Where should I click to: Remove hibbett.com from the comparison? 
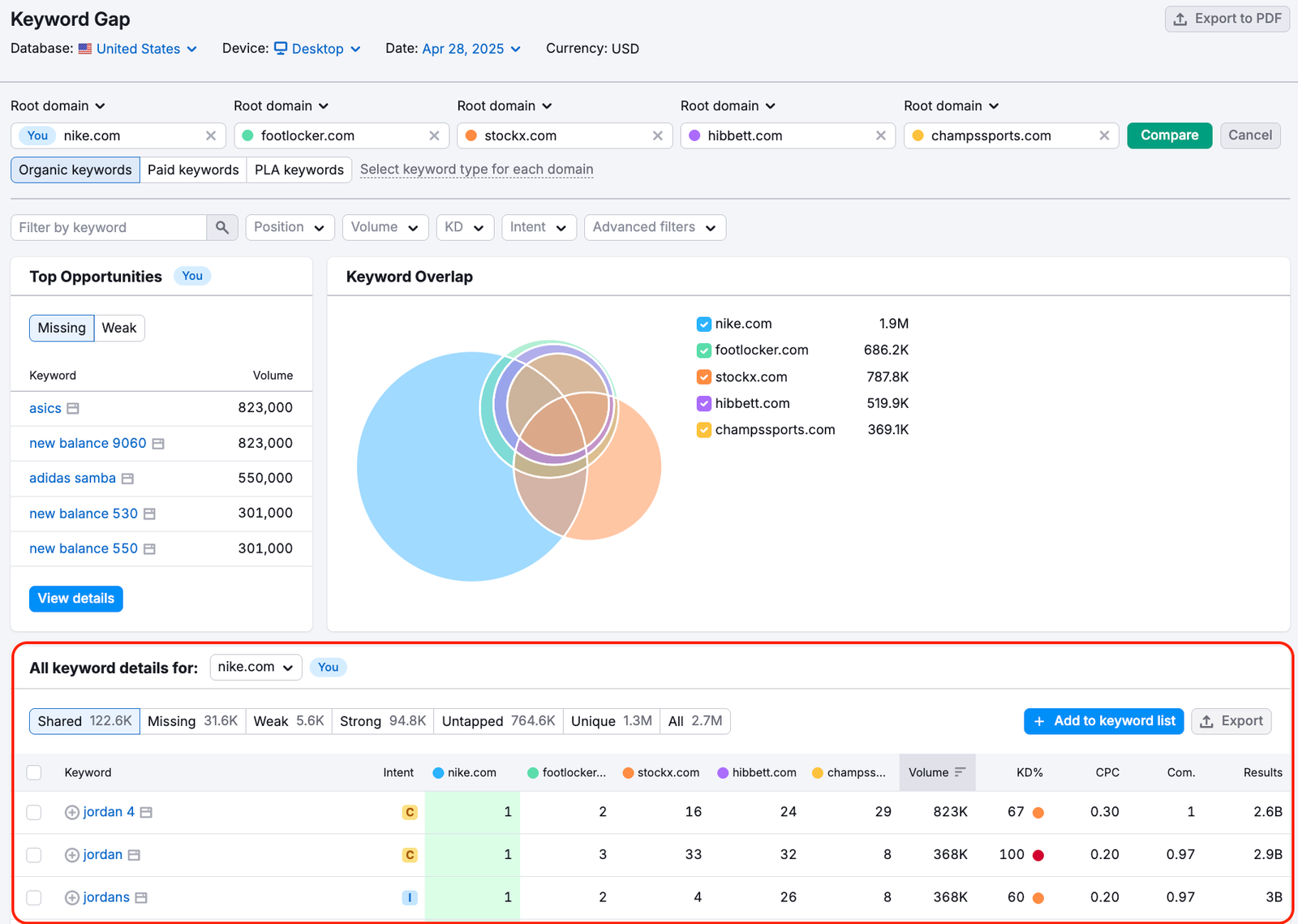[881, 135]
